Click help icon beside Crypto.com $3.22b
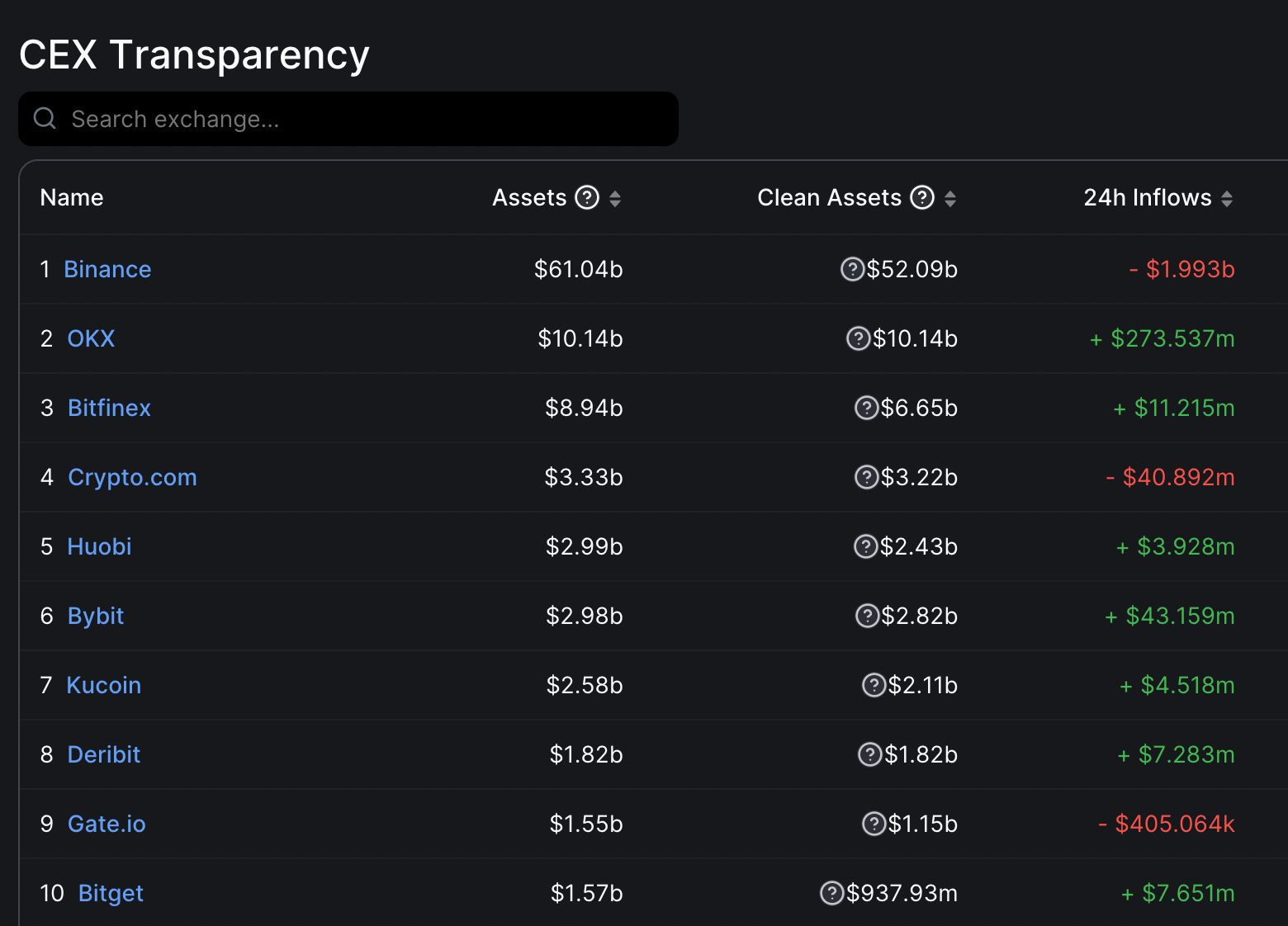1288x926 pixels. coord(866,477)
